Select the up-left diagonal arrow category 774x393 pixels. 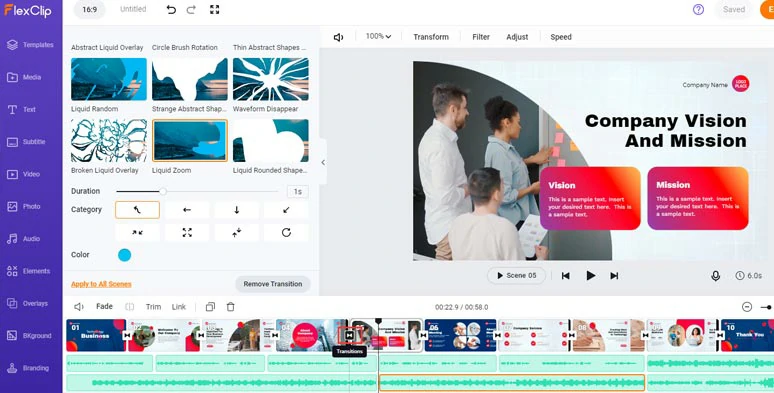tap(137, 210)
